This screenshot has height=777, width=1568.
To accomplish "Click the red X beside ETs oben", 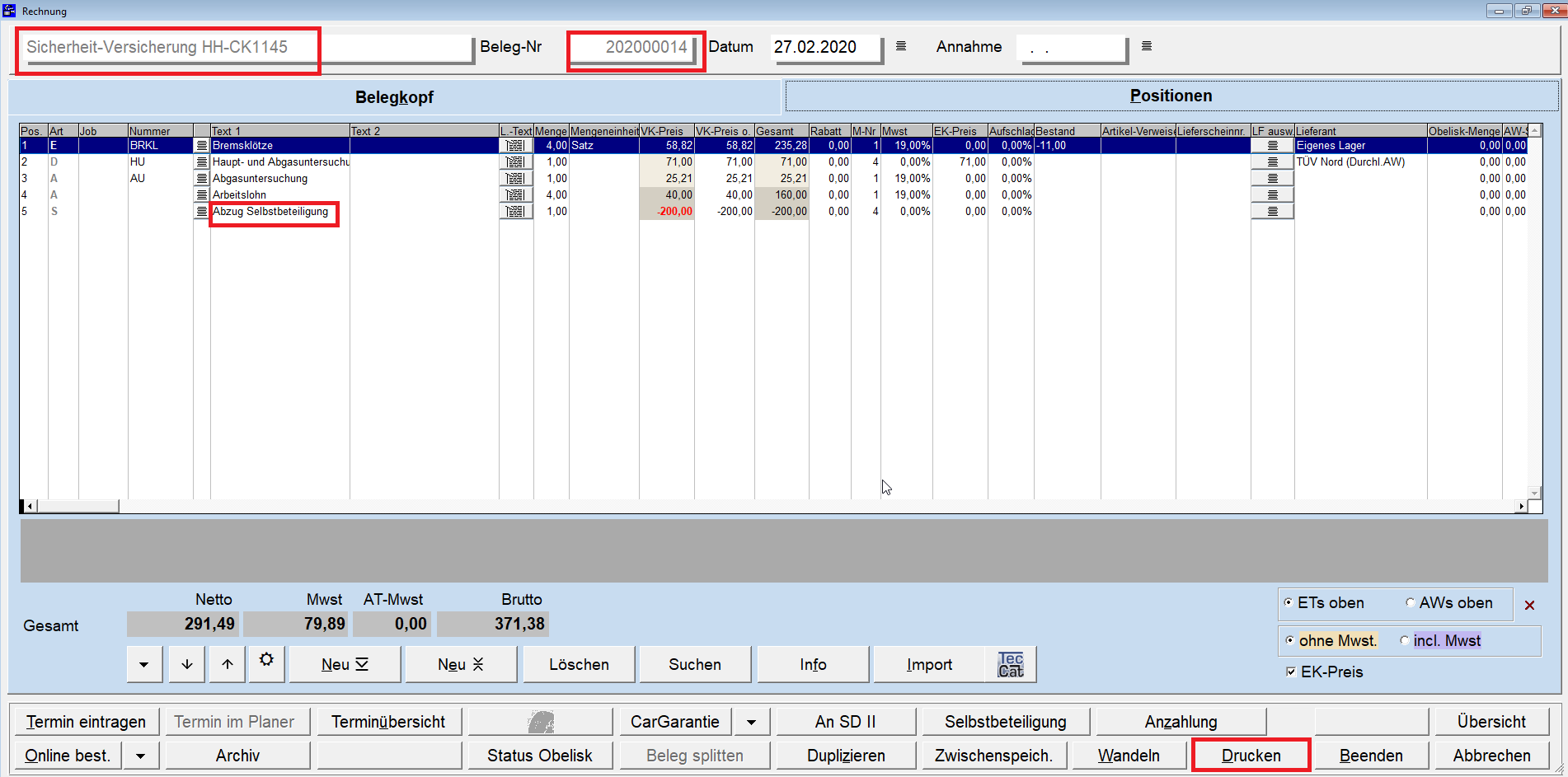I will [1529, 605].
